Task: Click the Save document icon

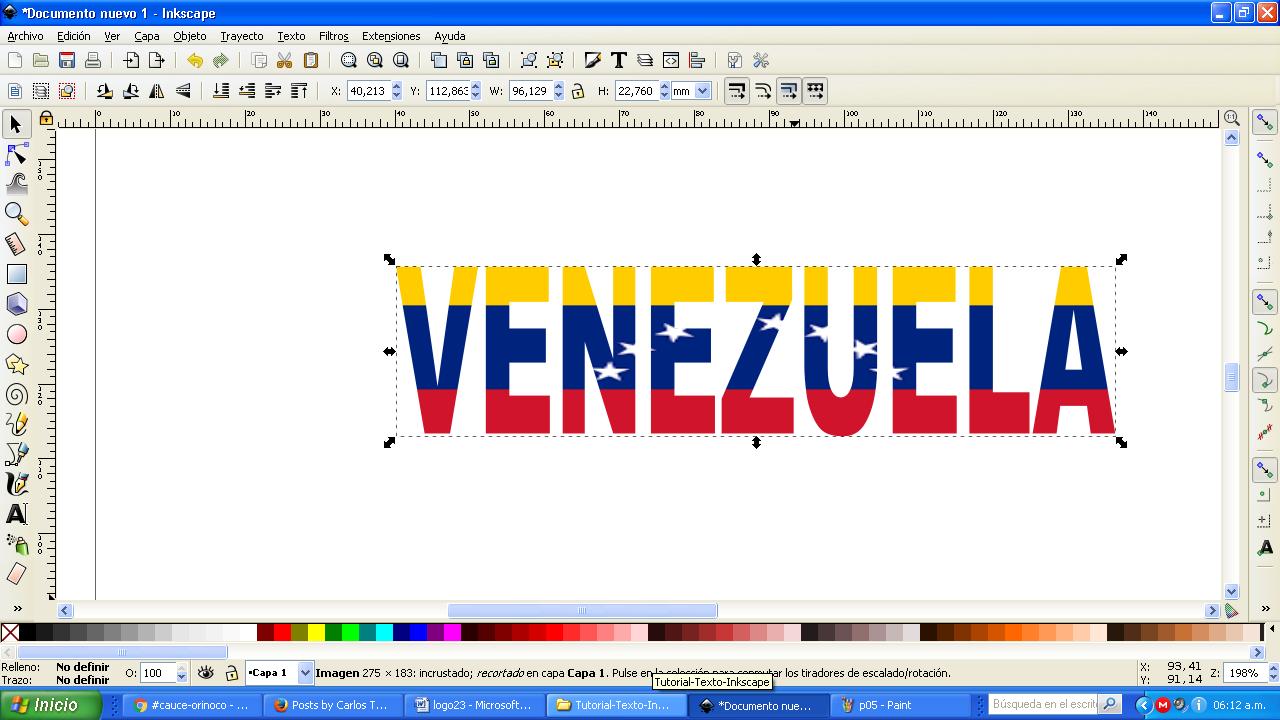Action: click(x=67, y=61)
